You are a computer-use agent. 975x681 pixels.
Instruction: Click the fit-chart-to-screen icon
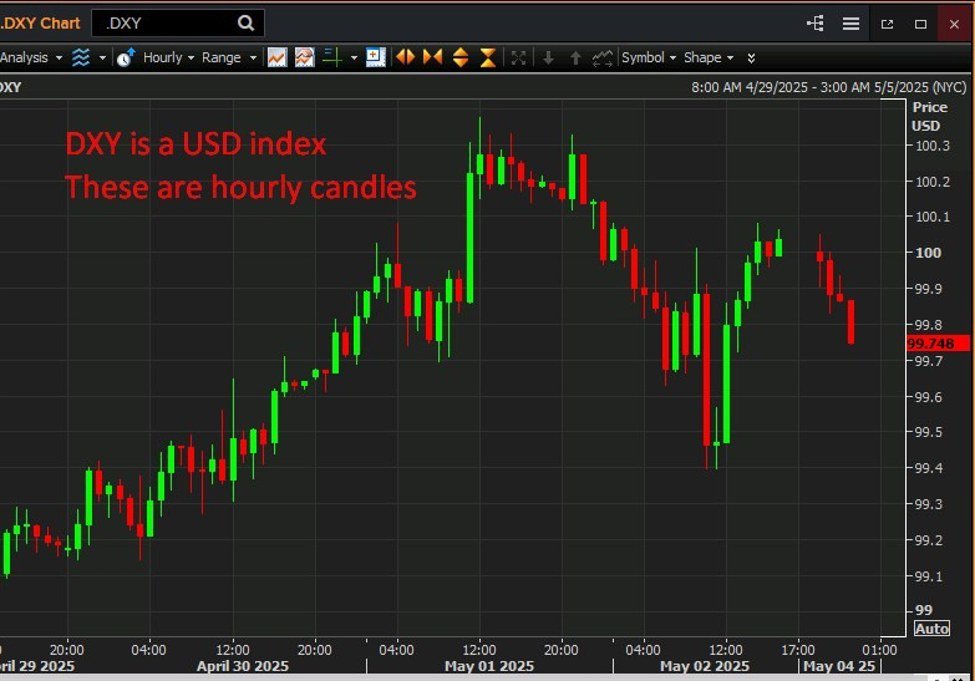(518, 57)
